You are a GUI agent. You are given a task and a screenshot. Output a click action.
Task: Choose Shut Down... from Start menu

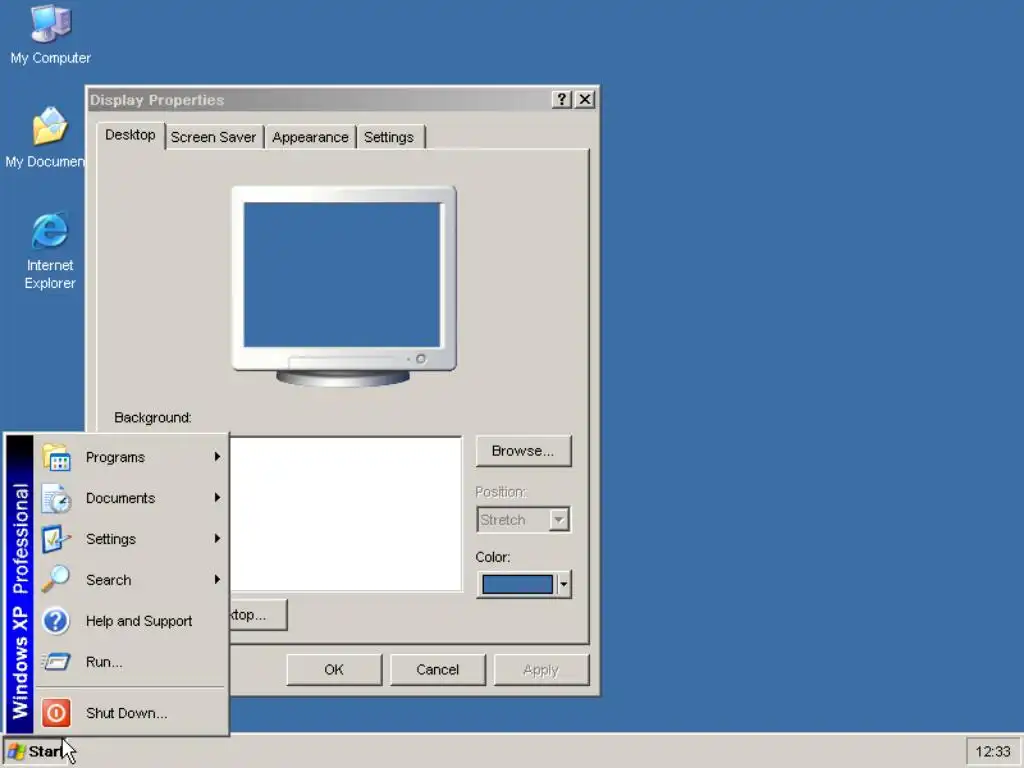point(131,712)
